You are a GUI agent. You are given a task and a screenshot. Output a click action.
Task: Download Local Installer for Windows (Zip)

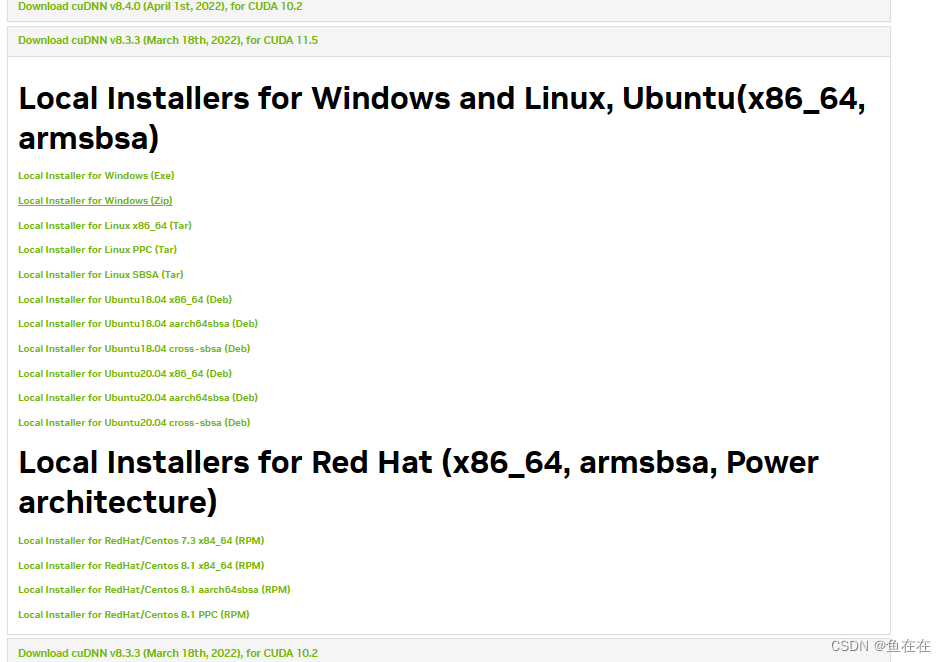95,200
